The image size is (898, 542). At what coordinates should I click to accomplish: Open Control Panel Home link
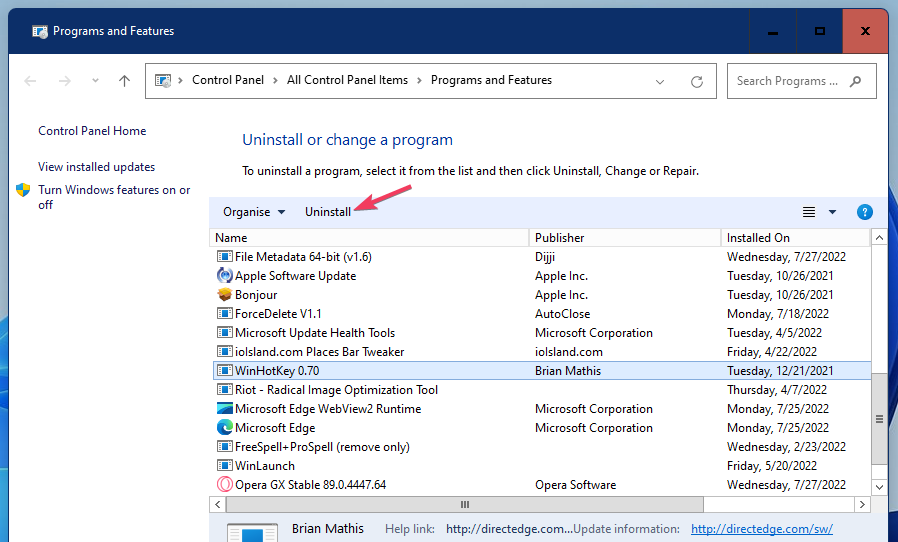(92, 131)
